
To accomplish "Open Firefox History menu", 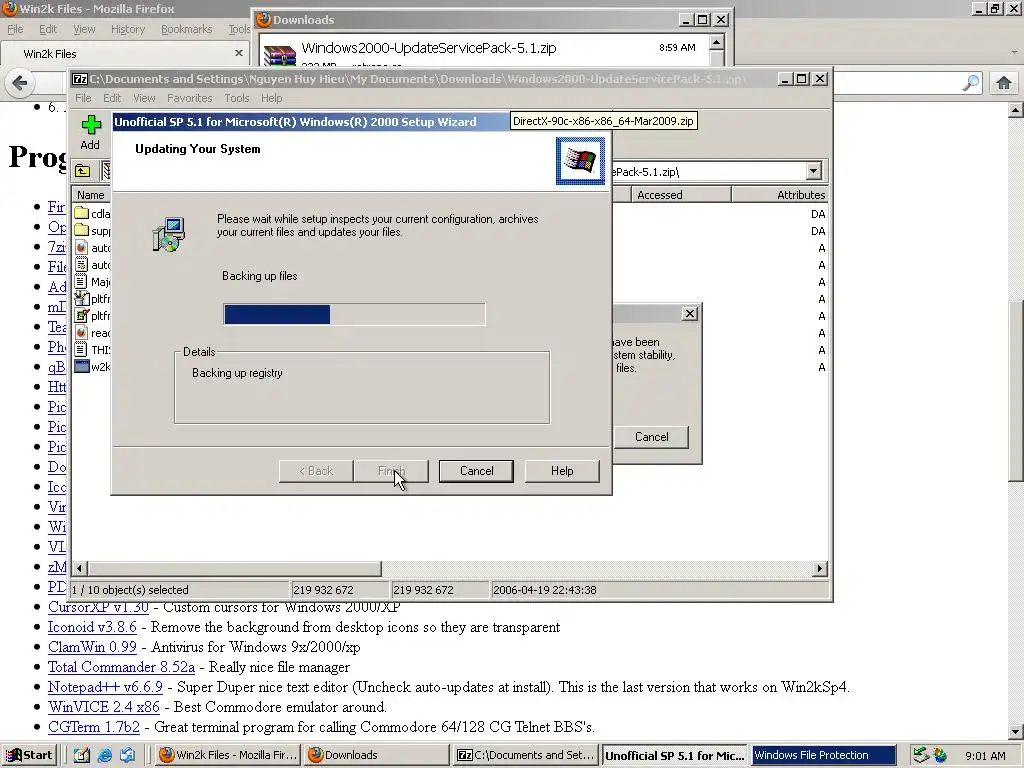I will pyautogui.click(x=128, y=29).
